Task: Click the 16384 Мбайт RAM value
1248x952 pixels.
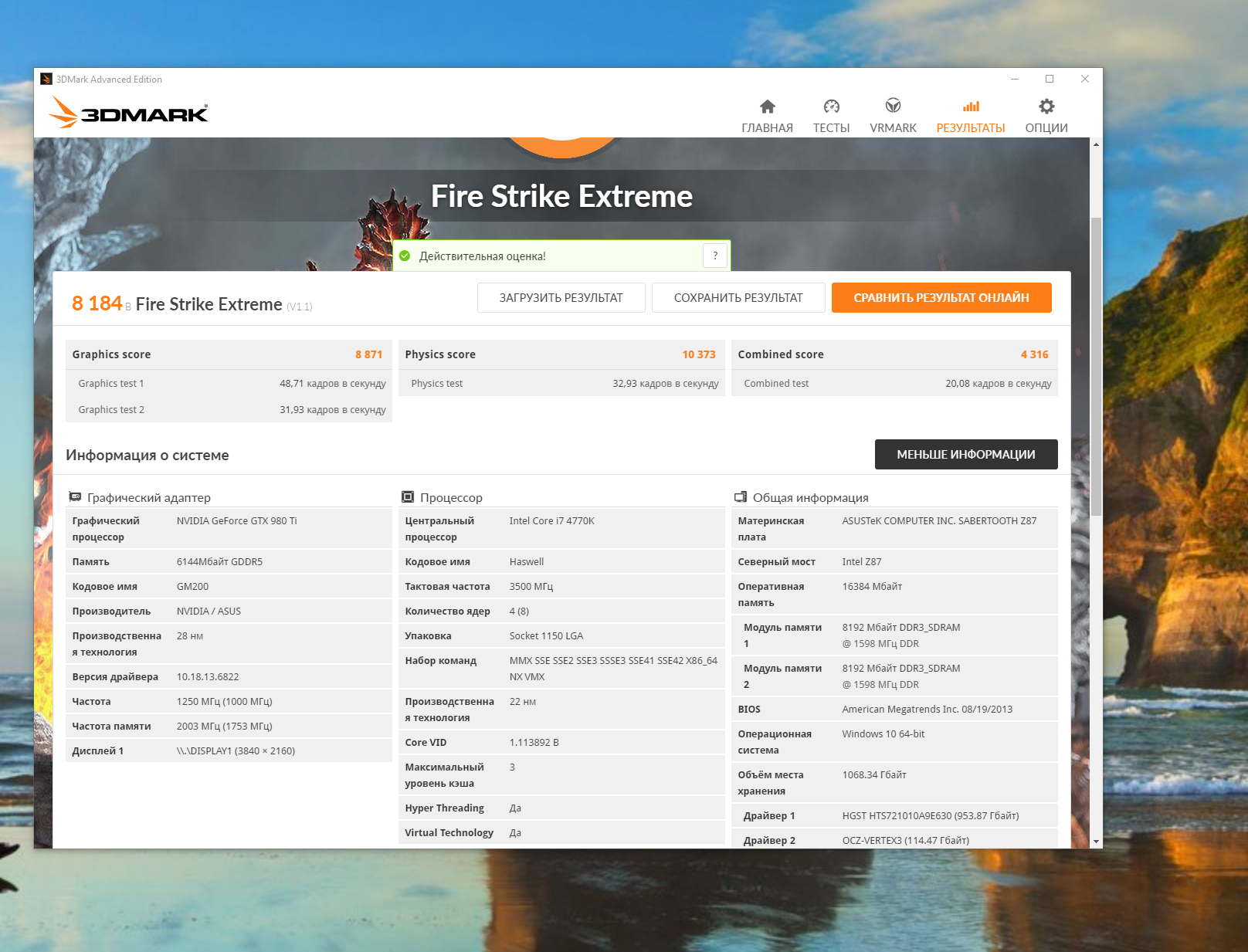Action: (872, 587)
